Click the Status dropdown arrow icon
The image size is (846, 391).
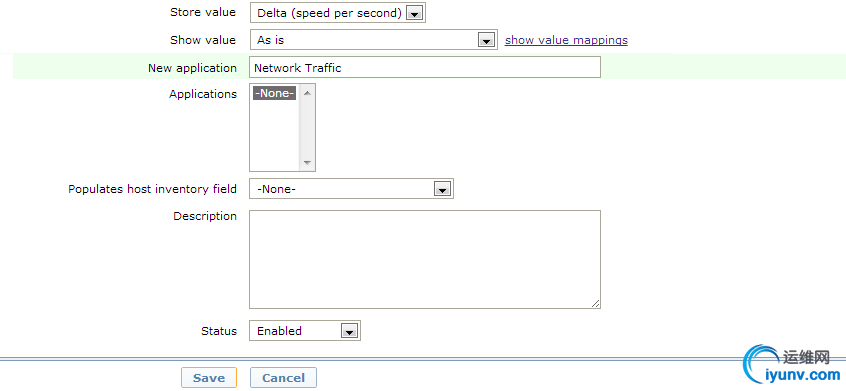(x=349, y=331)
